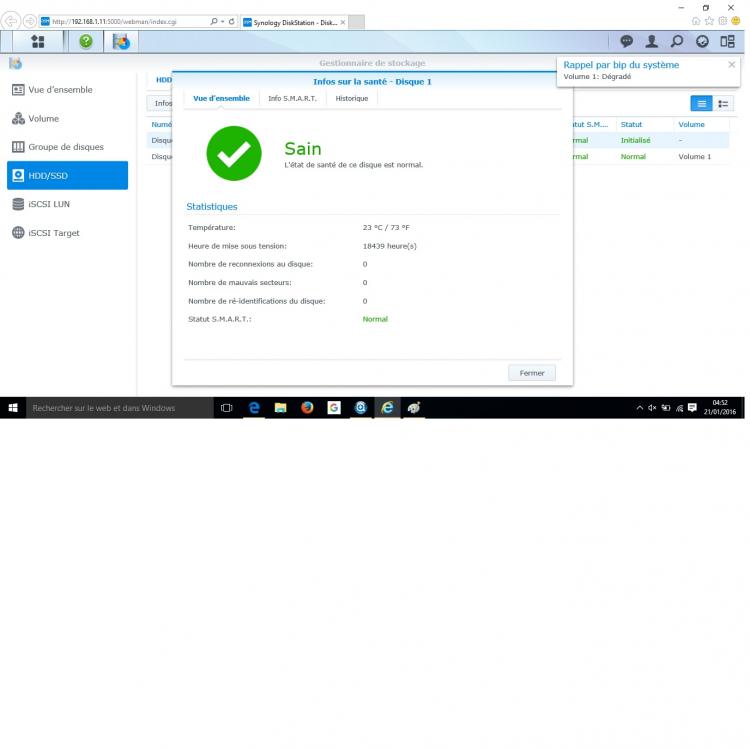
Task: Click the Windows search box
Action: coord(110,408)
